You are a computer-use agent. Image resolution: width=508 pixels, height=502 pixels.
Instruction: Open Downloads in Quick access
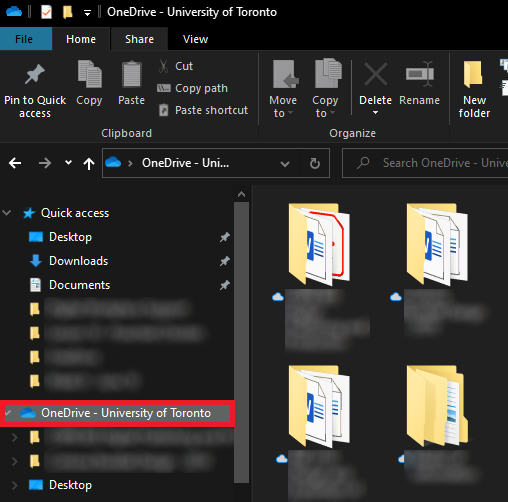pos(79,261)
